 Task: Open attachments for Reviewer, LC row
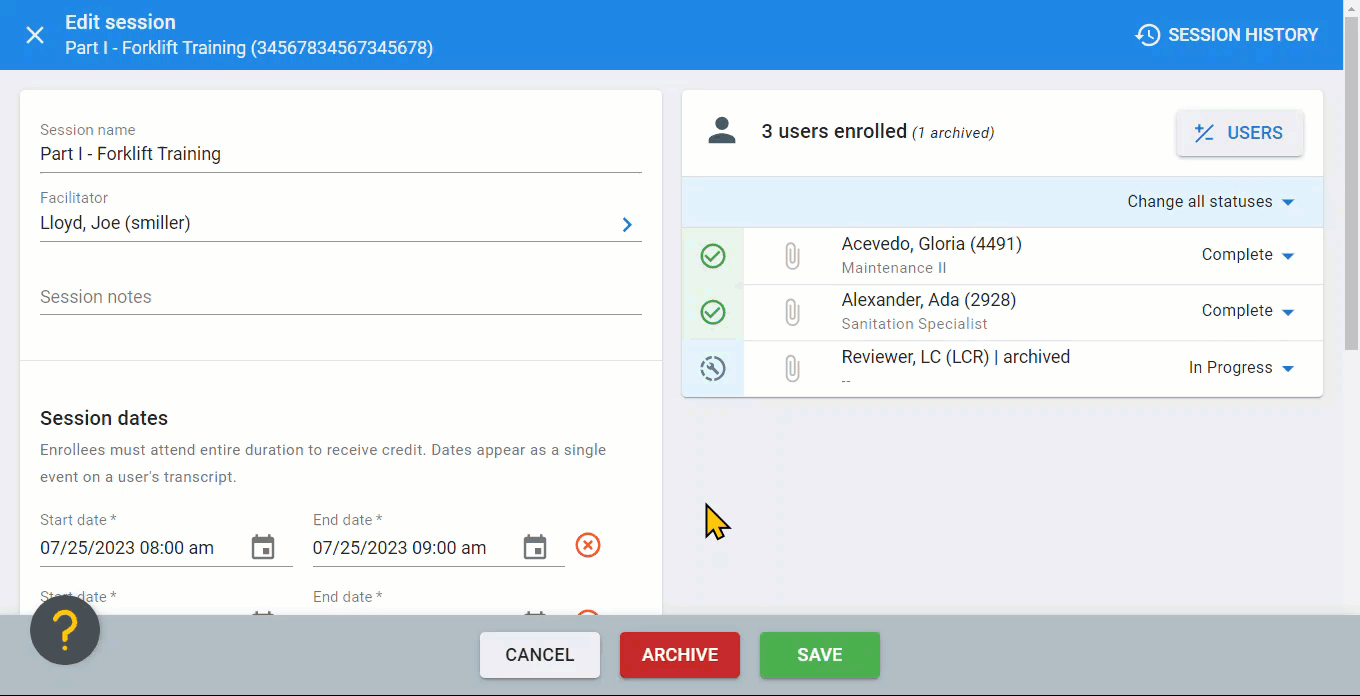[791, 369]
